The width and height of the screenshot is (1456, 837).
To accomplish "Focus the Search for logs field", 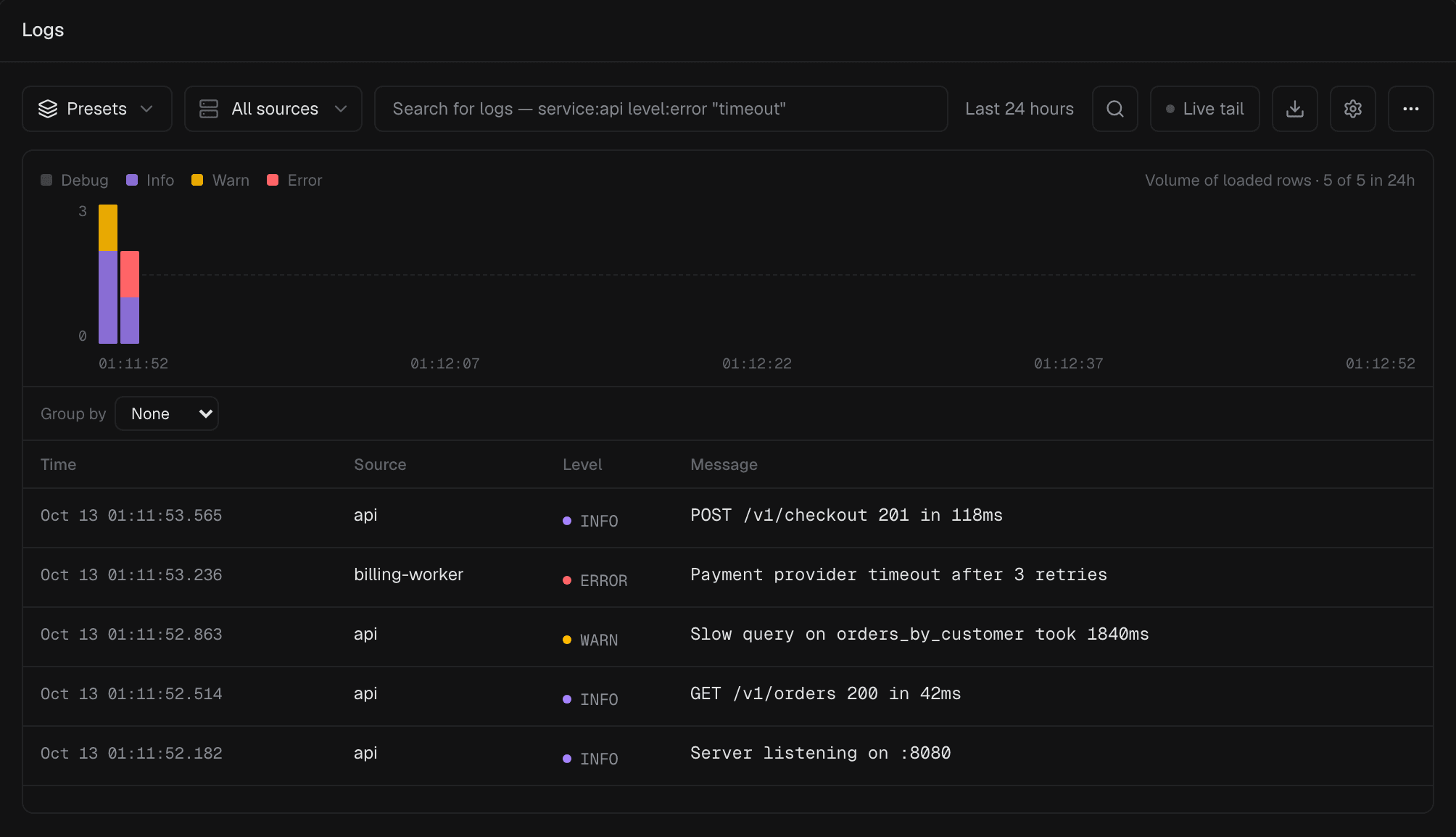I will [661, 109].
